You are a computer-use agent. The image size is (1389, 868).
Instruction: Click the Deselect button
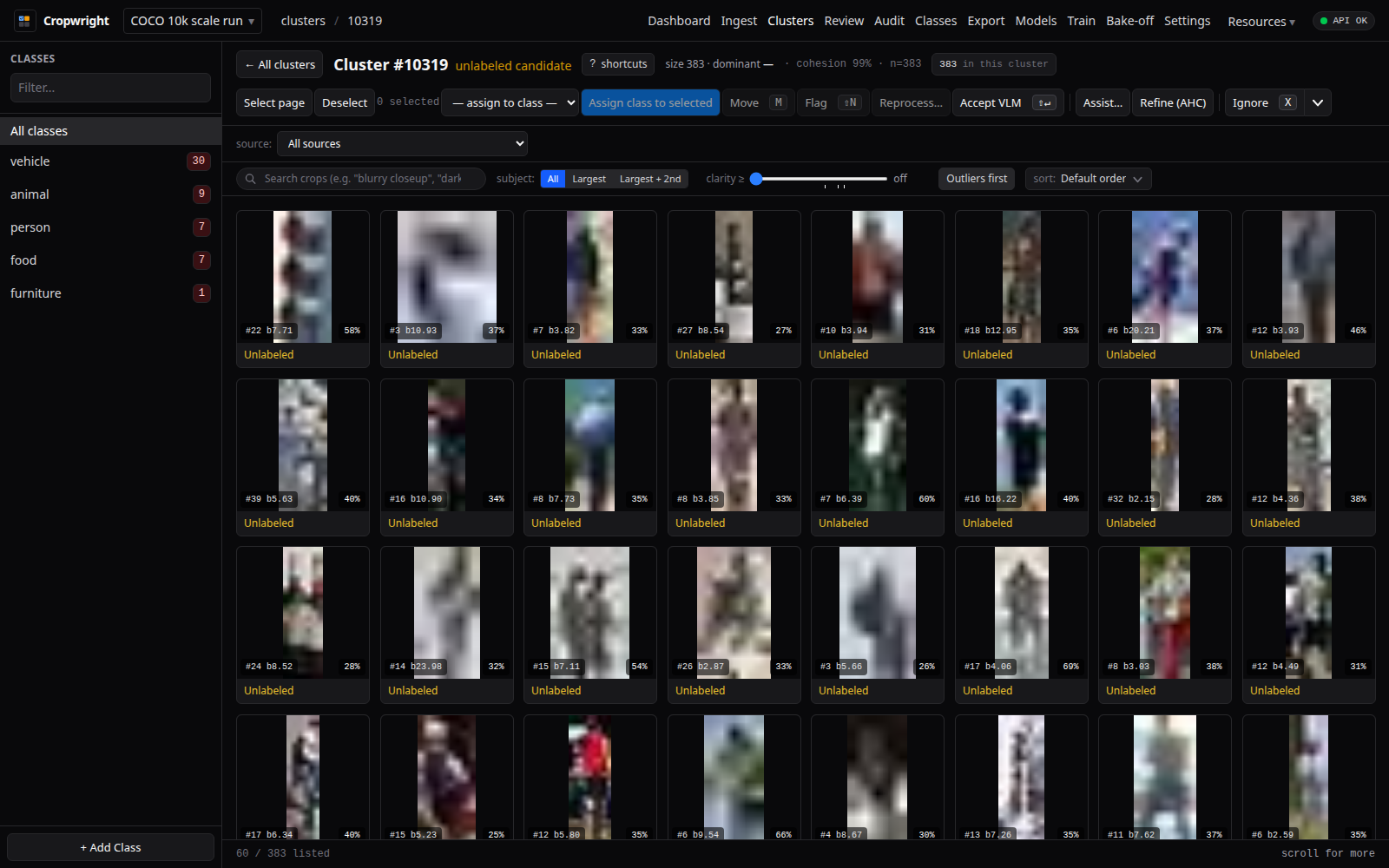point(345,102)
